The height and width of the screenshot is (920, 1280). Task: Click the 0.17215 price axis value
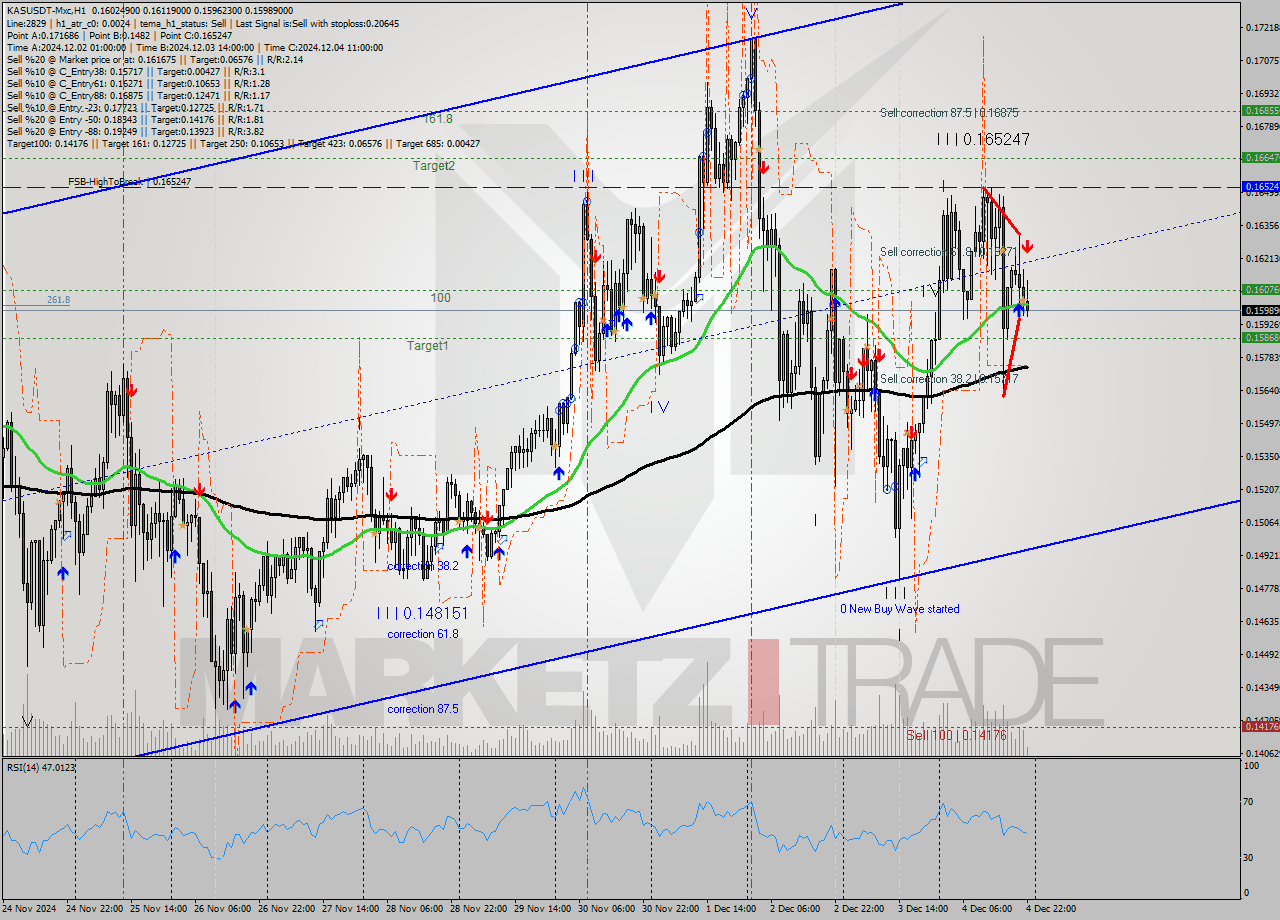1262,28
